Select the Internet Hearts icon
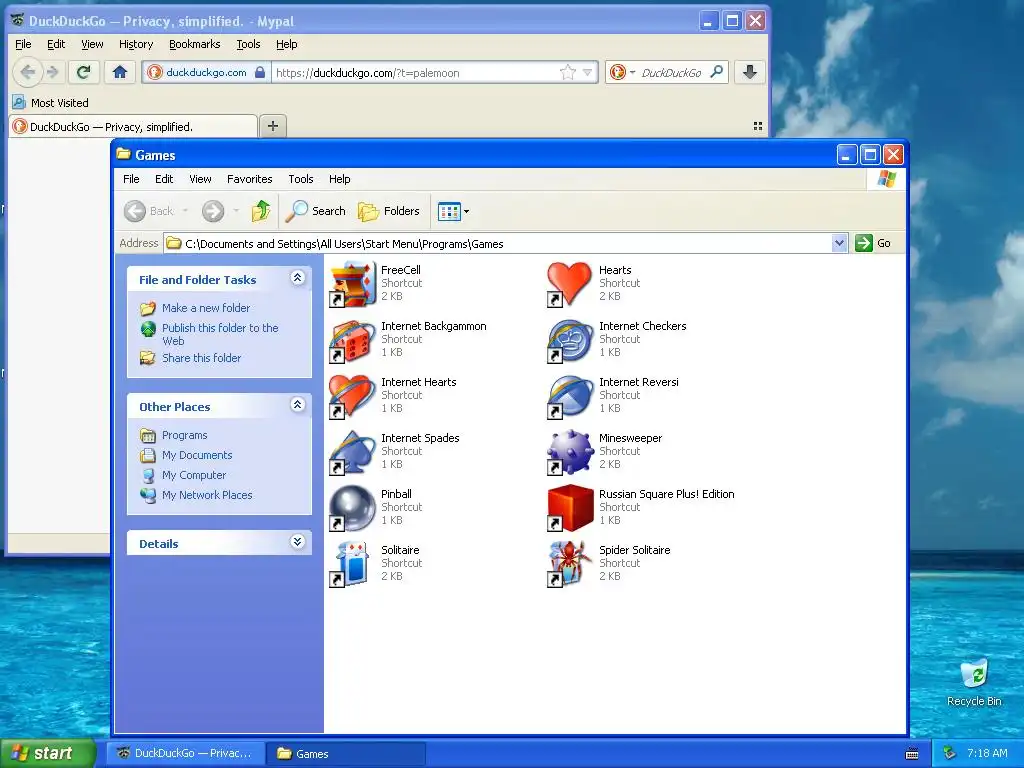Image resolution: width=1024 pixels, height=768 pixels. coord(353,396)
